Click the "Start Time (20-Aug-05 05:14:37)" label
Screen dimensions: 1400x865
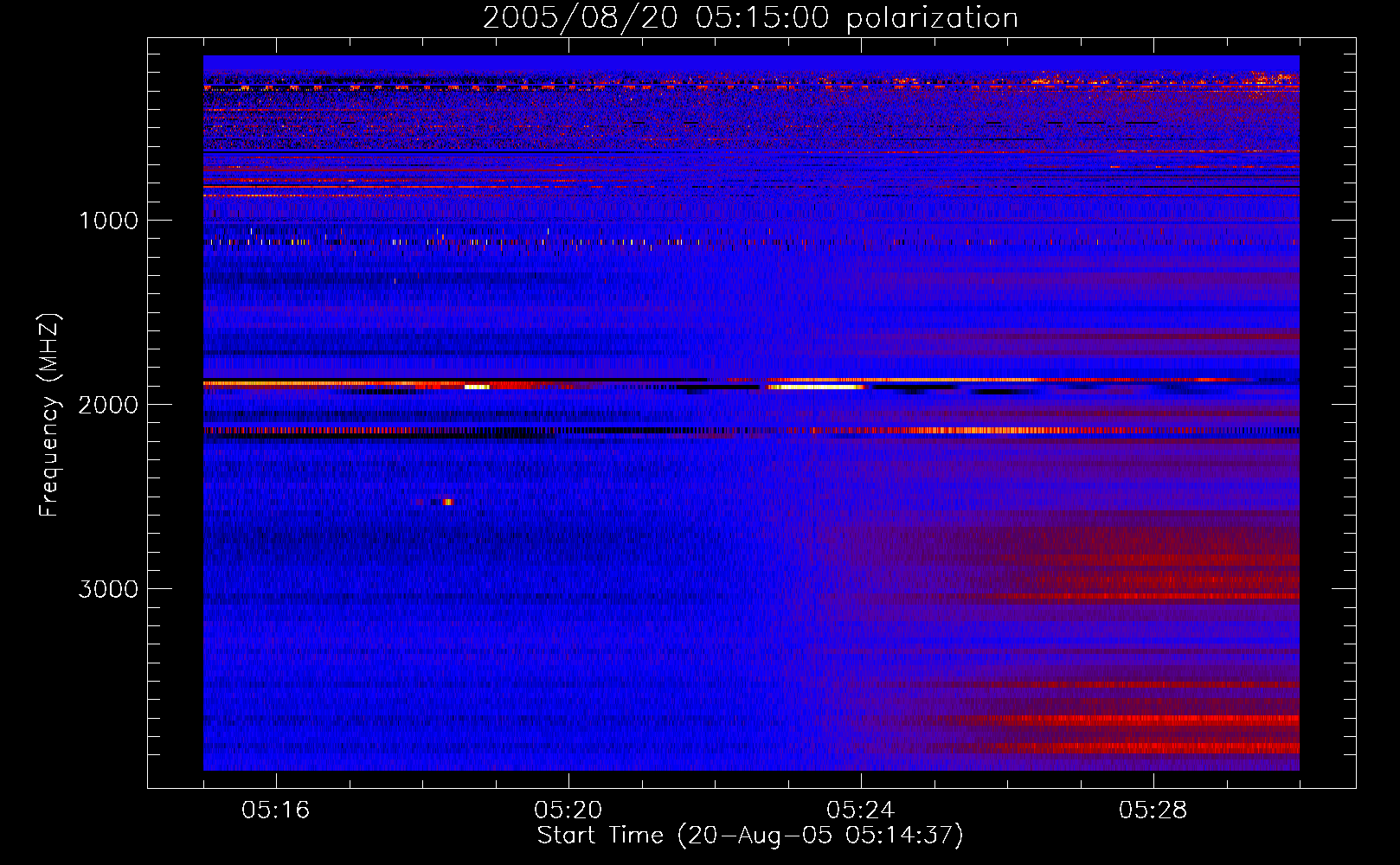click(x=750, y=836)
